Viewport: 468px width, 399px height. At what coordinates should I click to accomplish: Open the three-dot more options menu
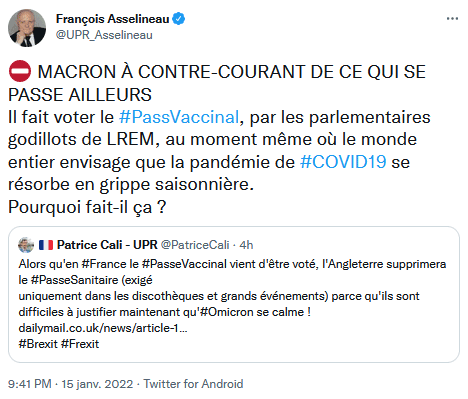pyautogui.click(x=452, y=19)
